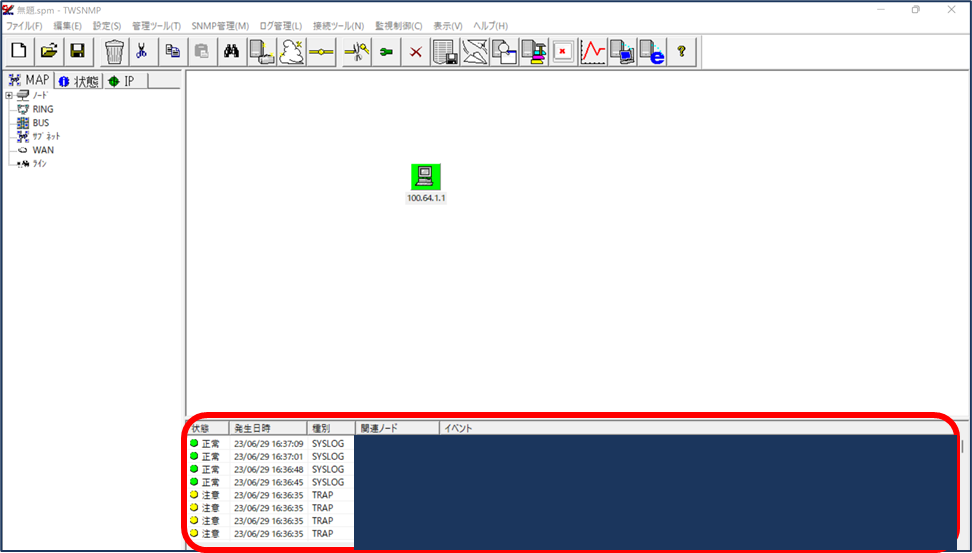Select the SYSLOG row at 16:37:01
972x553 pixels.
point(271,456)
